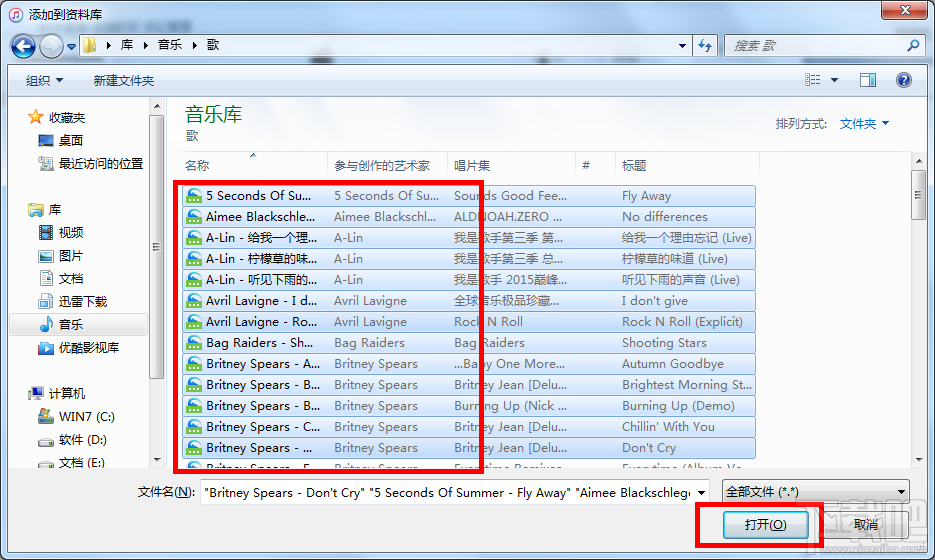Click the magnifier search icon

tap(913, 45)
